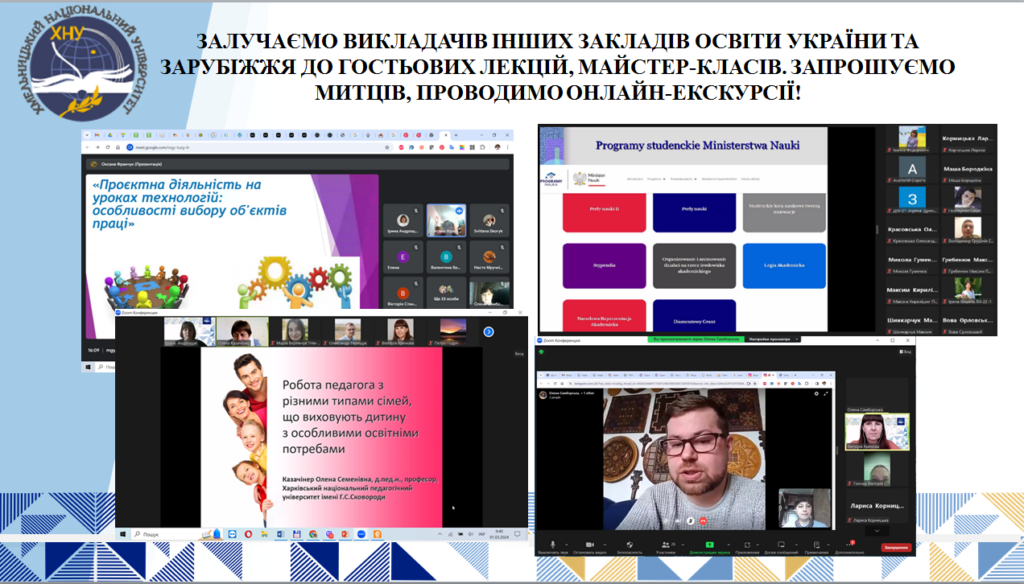This screenshot has width=1024, height=584.
Task: Expand the audio options caret beside the microphone
Action: pos(566,543)
